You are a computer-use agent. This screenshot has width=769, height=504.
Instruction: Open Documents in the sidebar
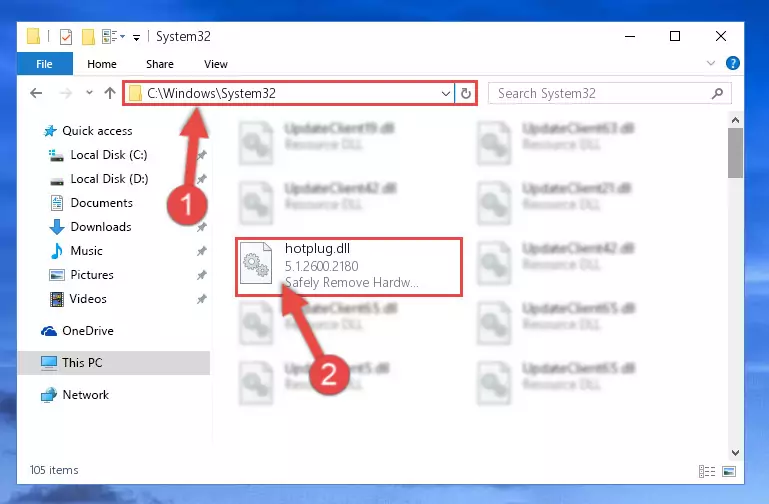tap(102, 203)
